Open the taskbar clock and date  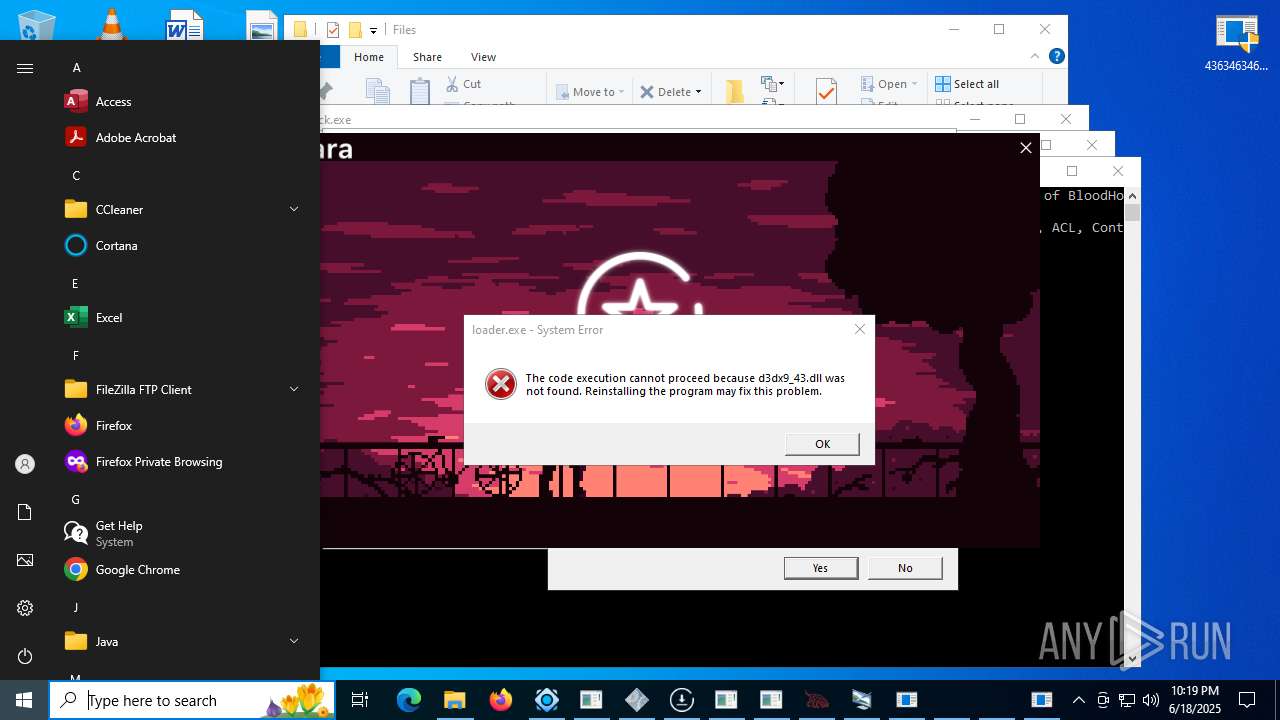click(1195, 700)
